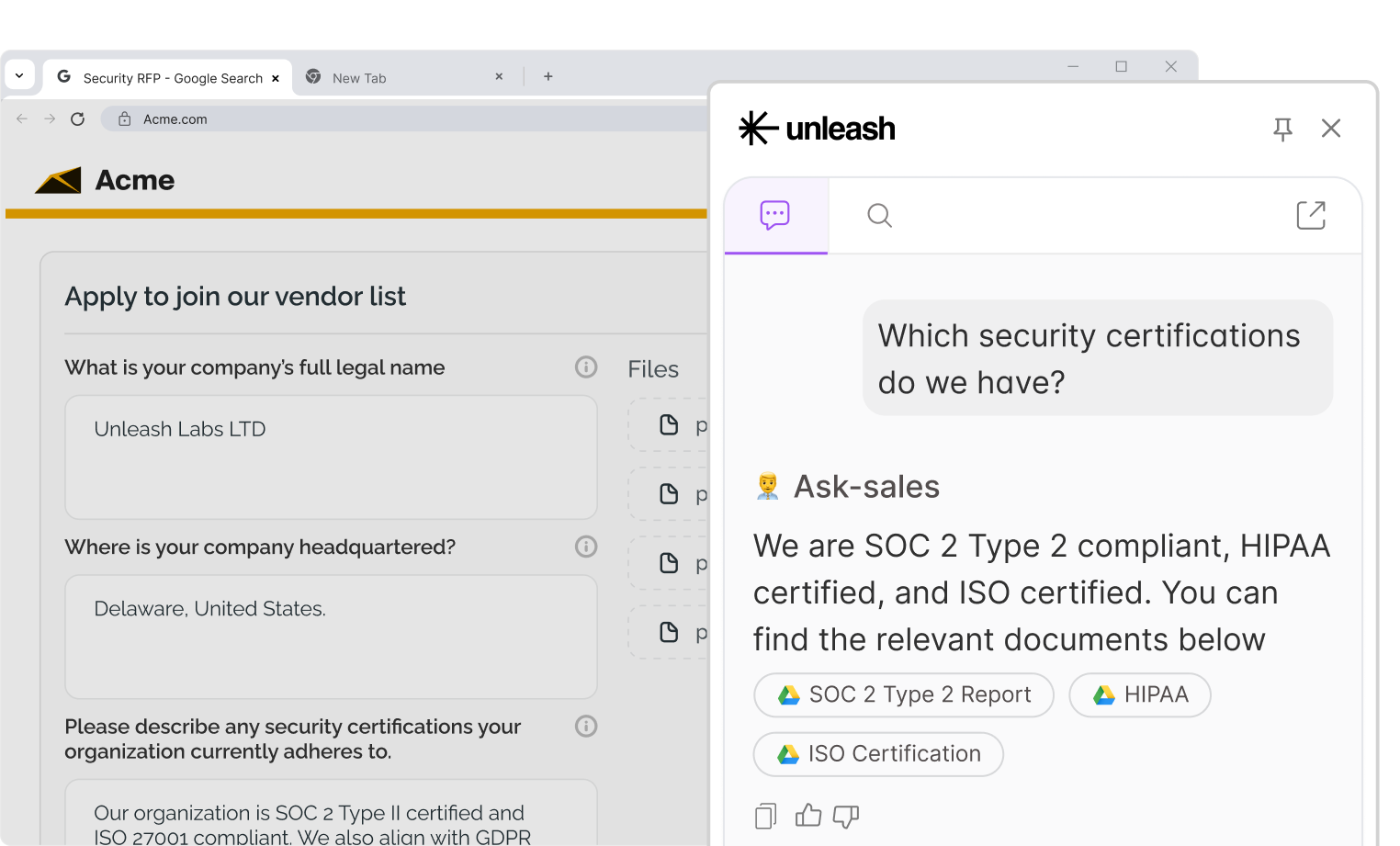
Task: Show info for company legal name question
Action: (x=586, y=367)
